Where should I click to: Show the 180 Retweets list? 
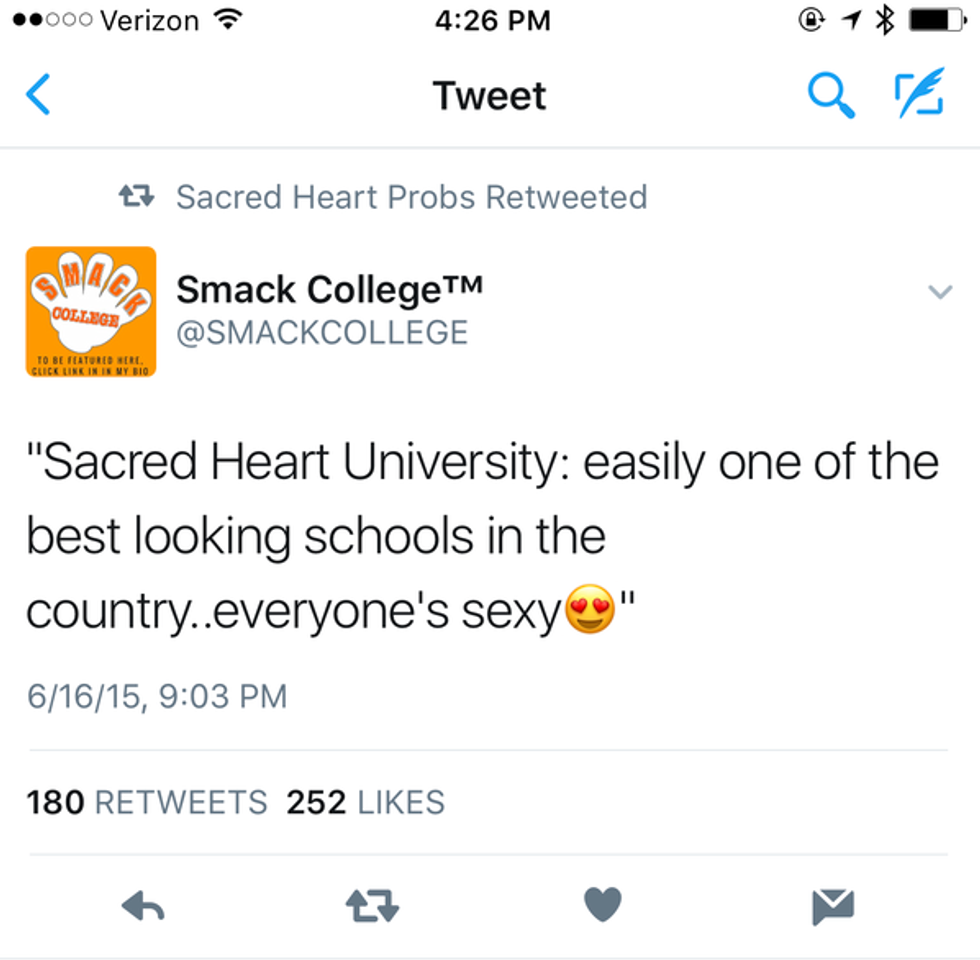point(147,802)
